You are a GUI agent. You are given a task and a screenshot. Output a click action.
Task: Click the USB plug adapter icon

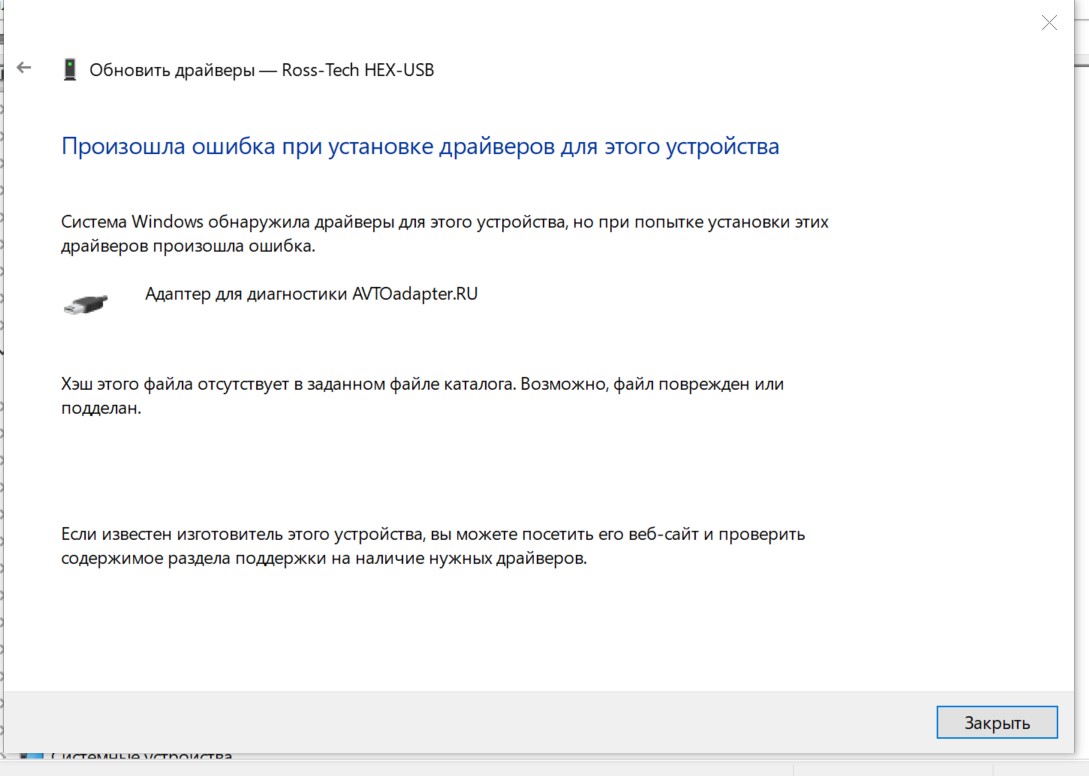point(85,303)
